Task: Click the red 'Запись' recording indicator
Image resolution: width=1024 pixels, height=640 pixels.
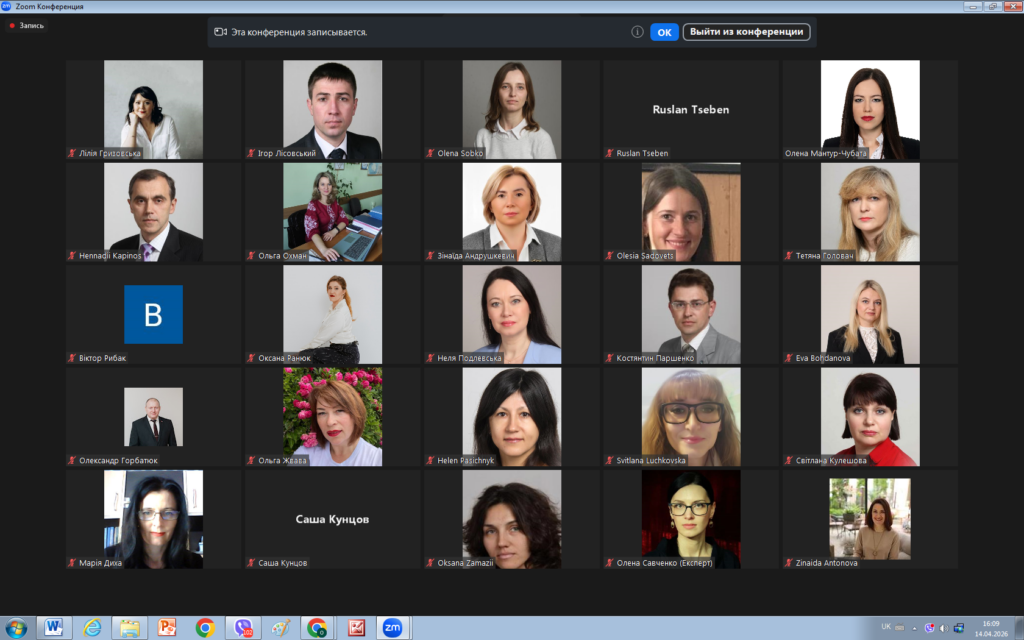Action: (26, 25)
